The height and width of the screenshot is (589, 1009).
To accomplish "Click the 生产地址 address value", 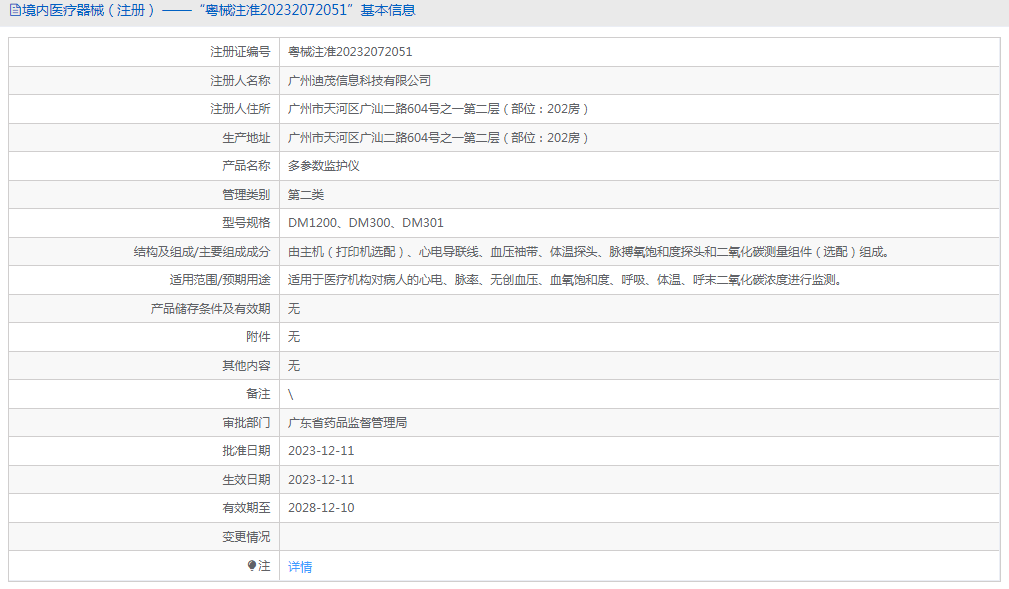I will coord(438,138).
